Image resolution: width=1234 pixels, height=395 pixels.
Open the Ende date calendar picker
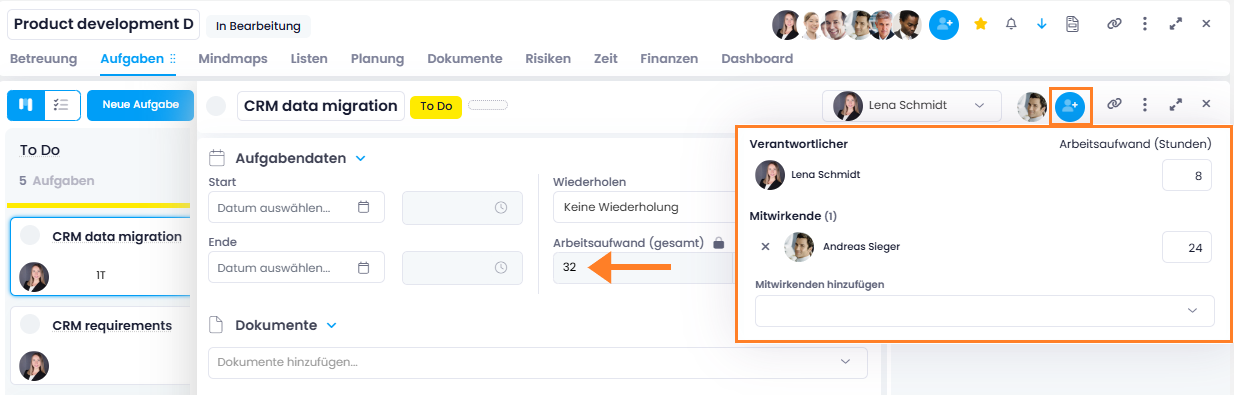[364, 267]
